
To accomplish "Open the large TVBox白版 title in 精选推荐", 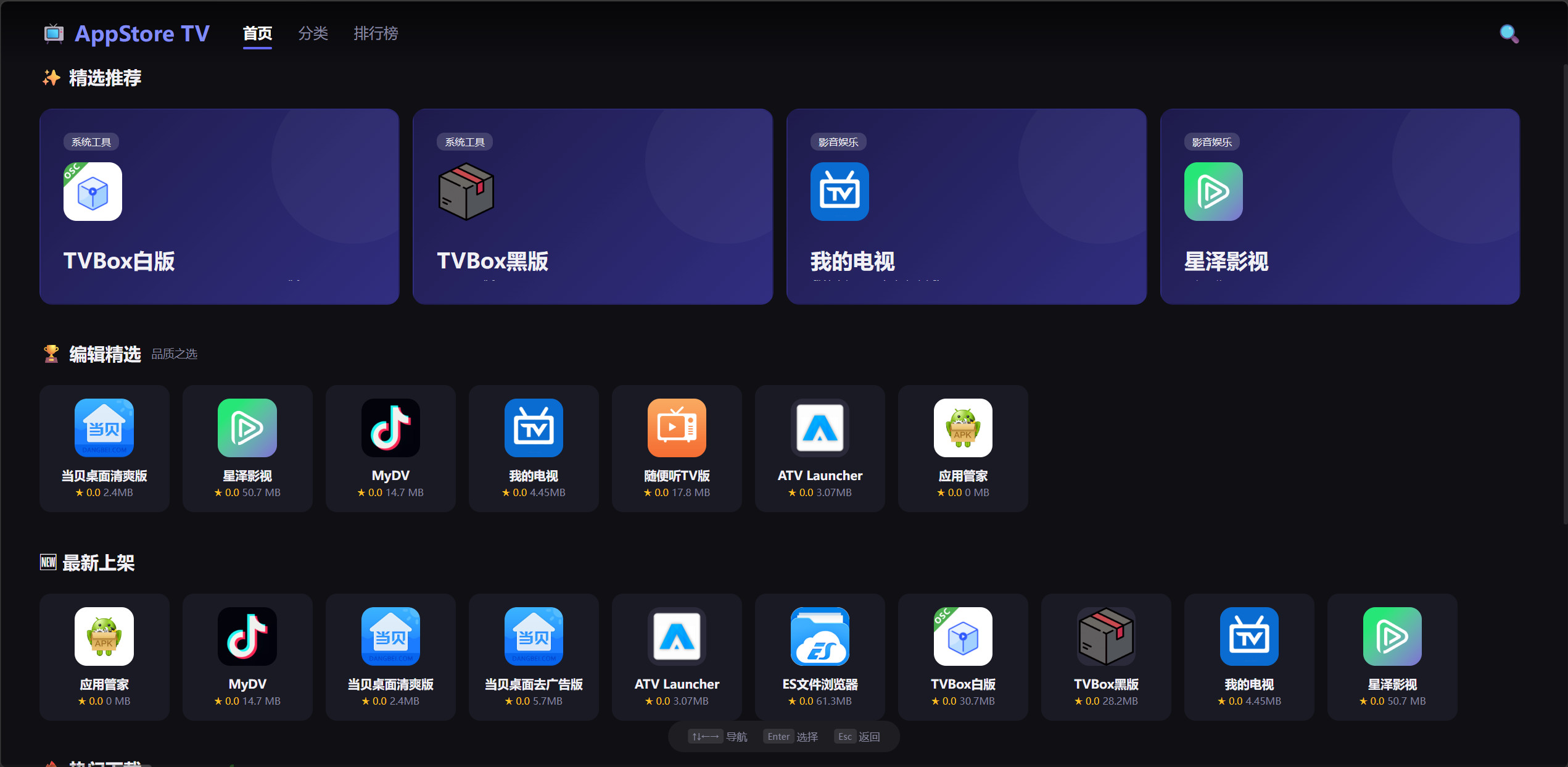I will click(x=119, y=261).
